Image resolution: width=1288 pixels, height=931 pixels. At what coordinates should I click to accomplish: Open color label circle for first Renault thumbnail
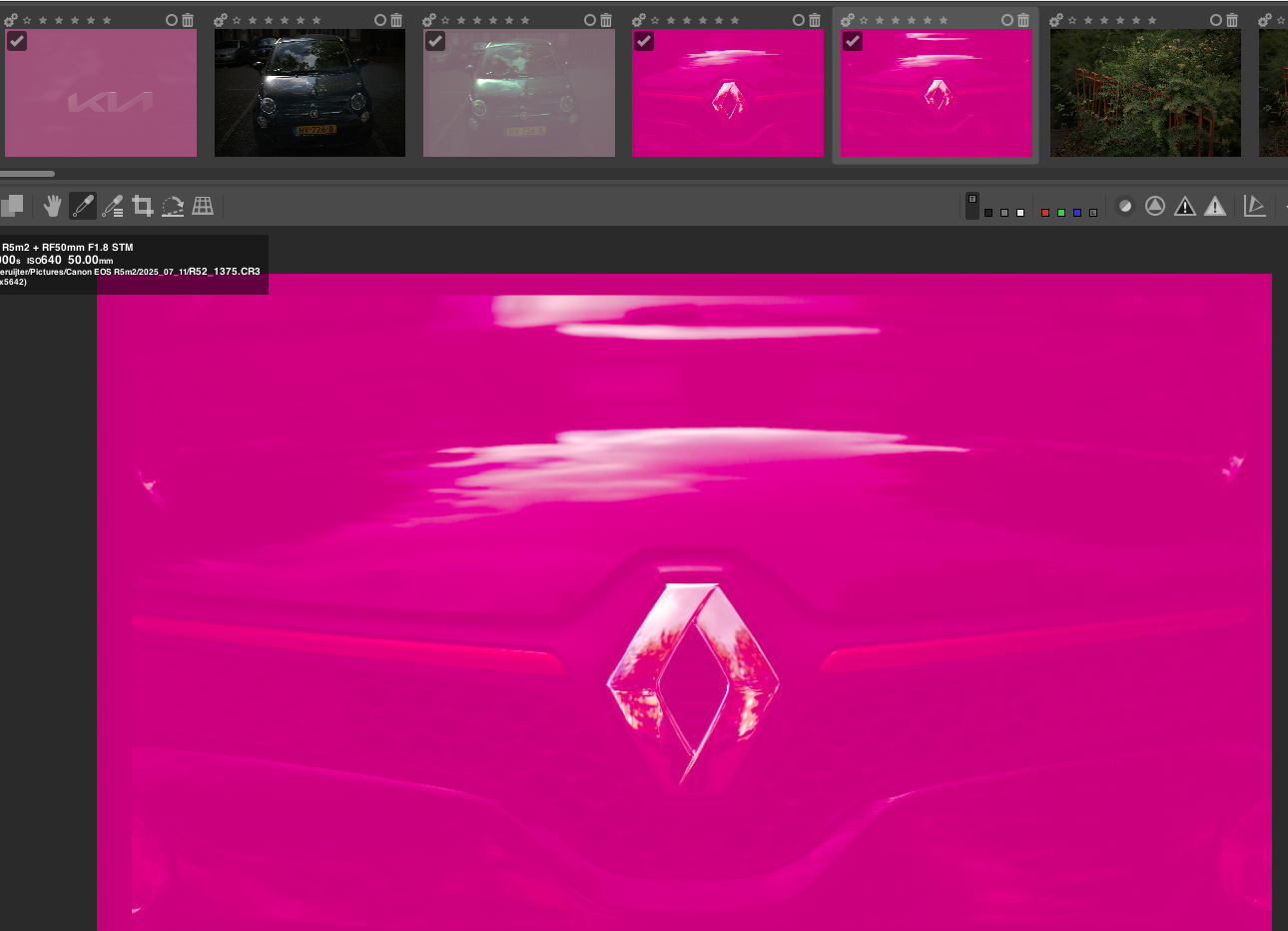click(799, 20)
